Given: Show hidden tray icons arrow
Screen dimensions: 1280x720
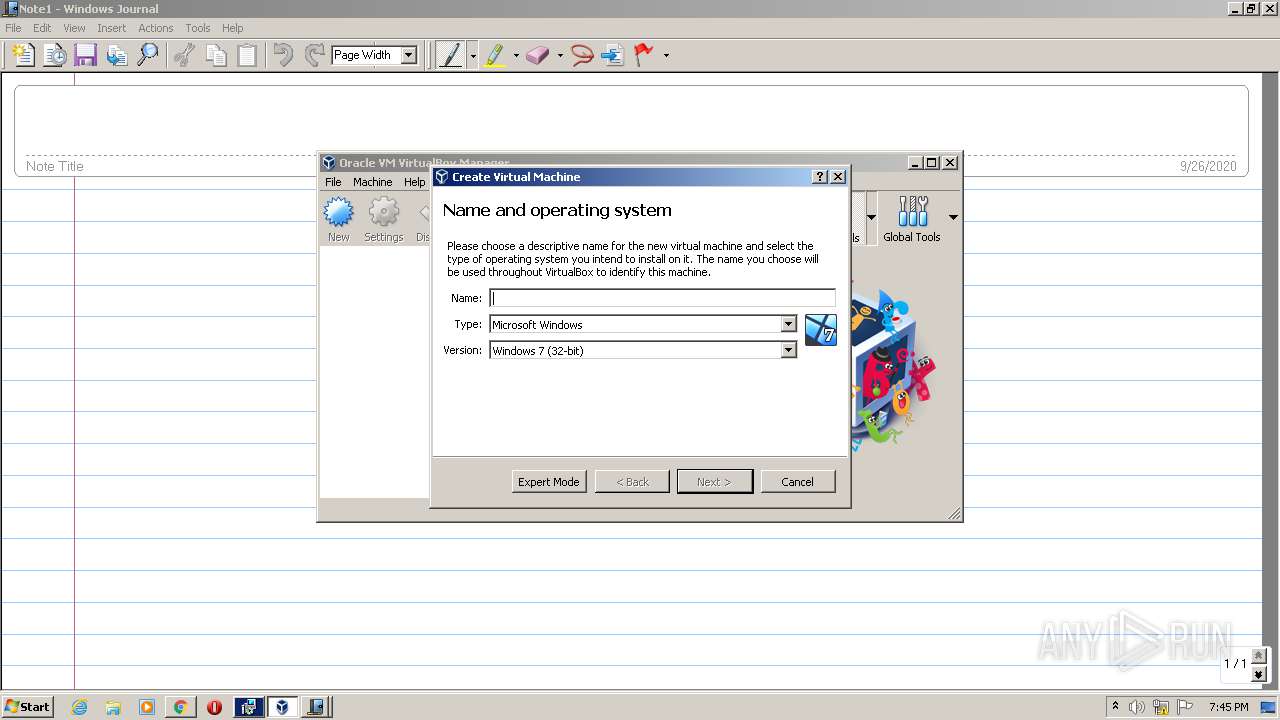Looking at the screenshot, I should tap(1115, 706).
